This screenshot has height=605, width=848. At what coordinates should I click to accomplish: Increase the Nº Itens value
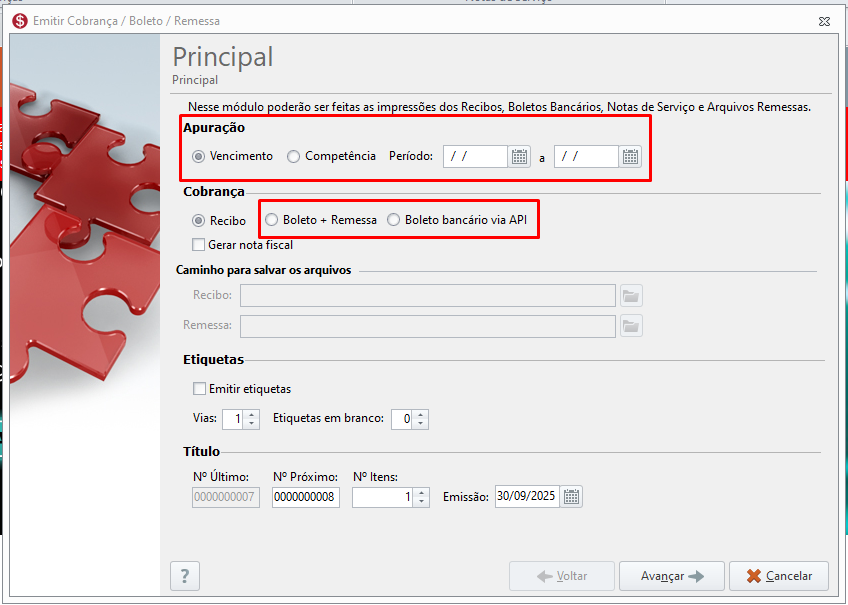[421, 492]
